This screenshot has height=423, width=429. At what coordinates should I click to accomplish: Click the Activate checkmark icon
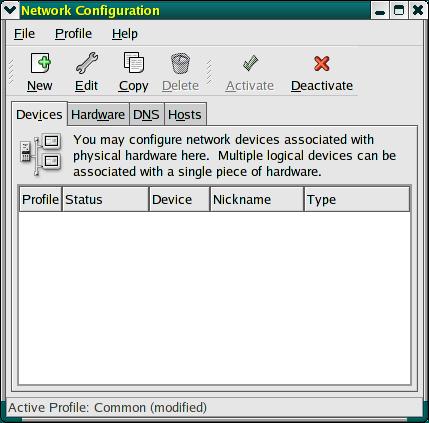tap(250, 63)
